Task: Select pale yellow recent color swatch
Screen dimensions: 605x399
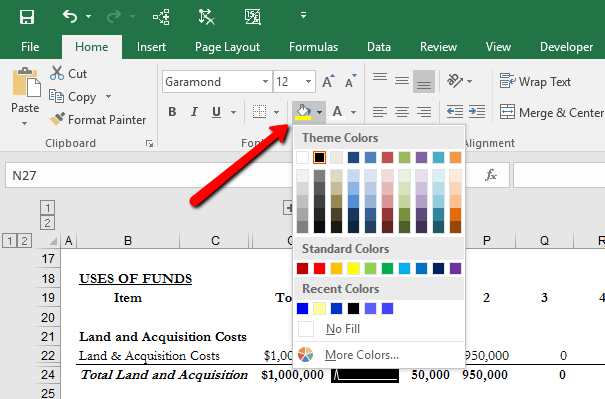Action: (319, 308)
